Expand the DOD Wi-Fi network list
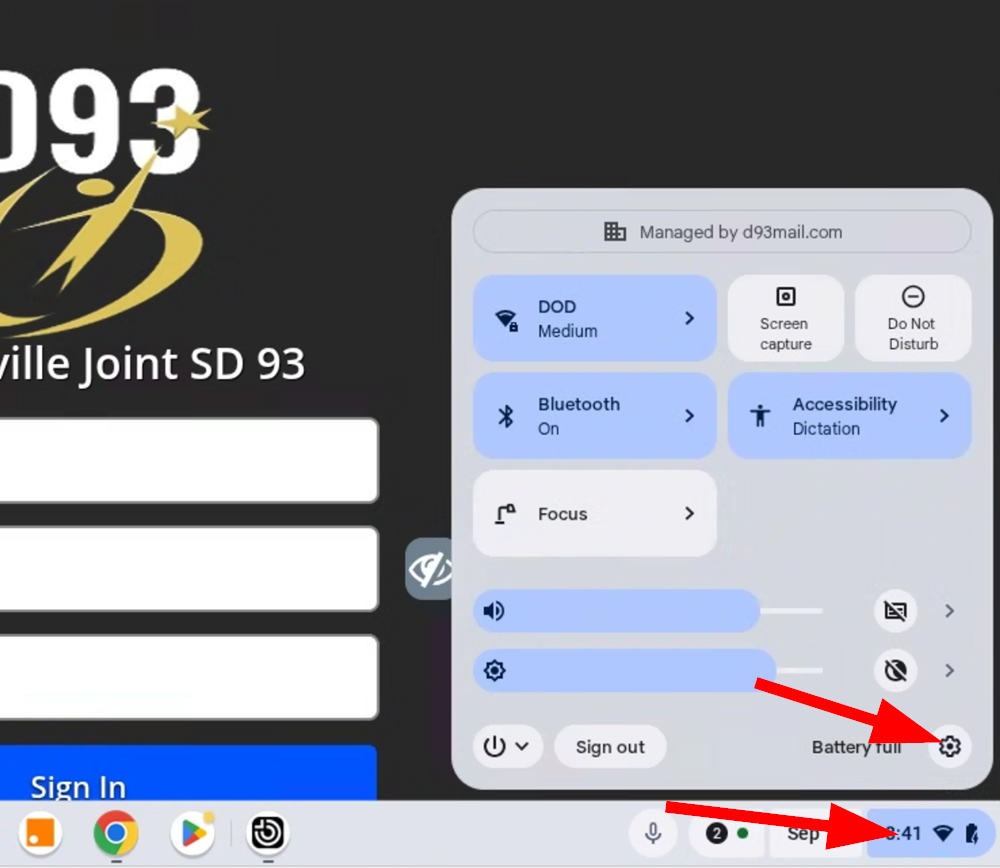This screenshot has height=868, width=1000. [689, 318]
